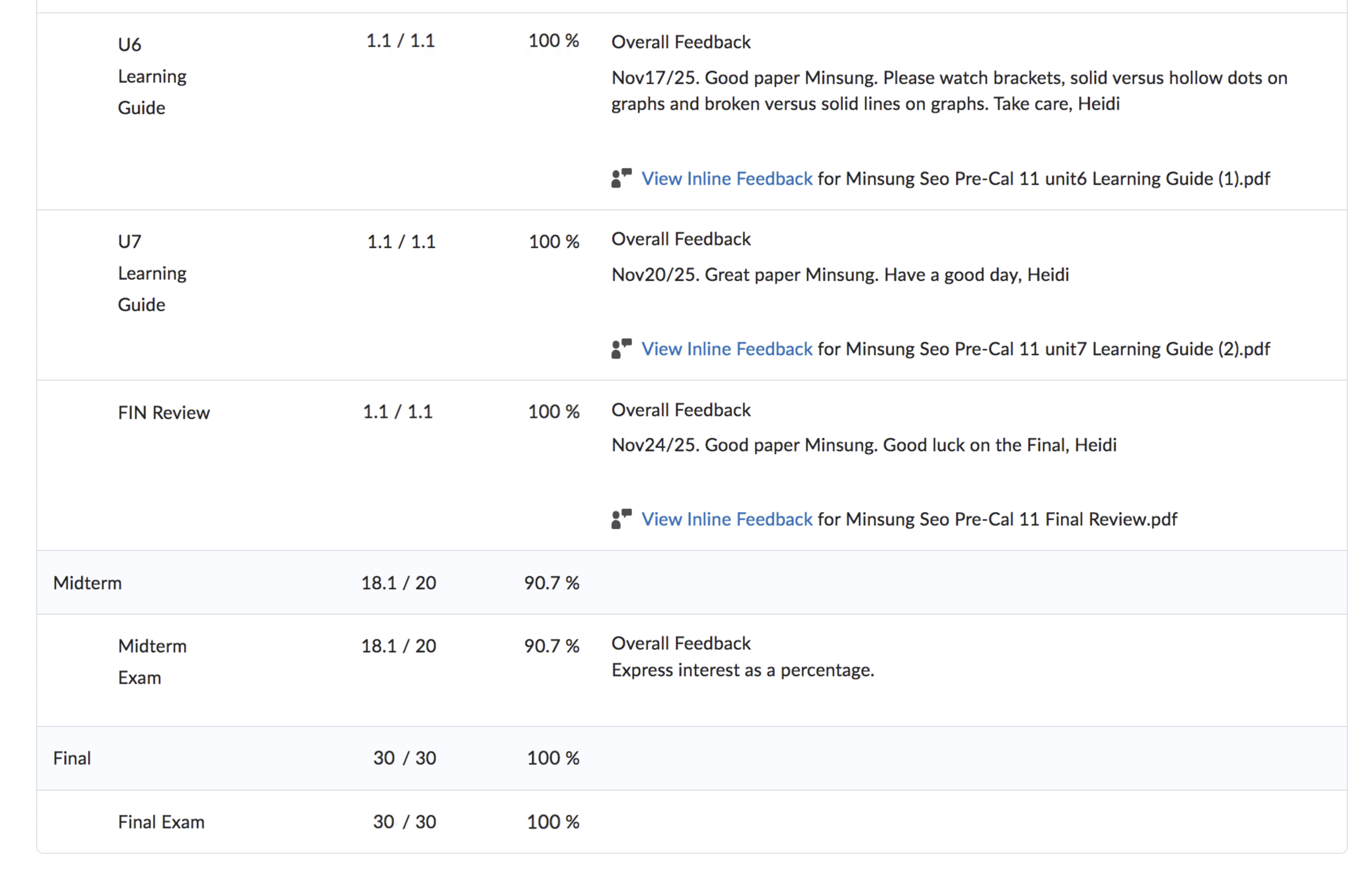Viewport: 1372px width, 869px height.
Task: Click 'Express interest as a percentage' feedback
Action: (x=742, y=670)
